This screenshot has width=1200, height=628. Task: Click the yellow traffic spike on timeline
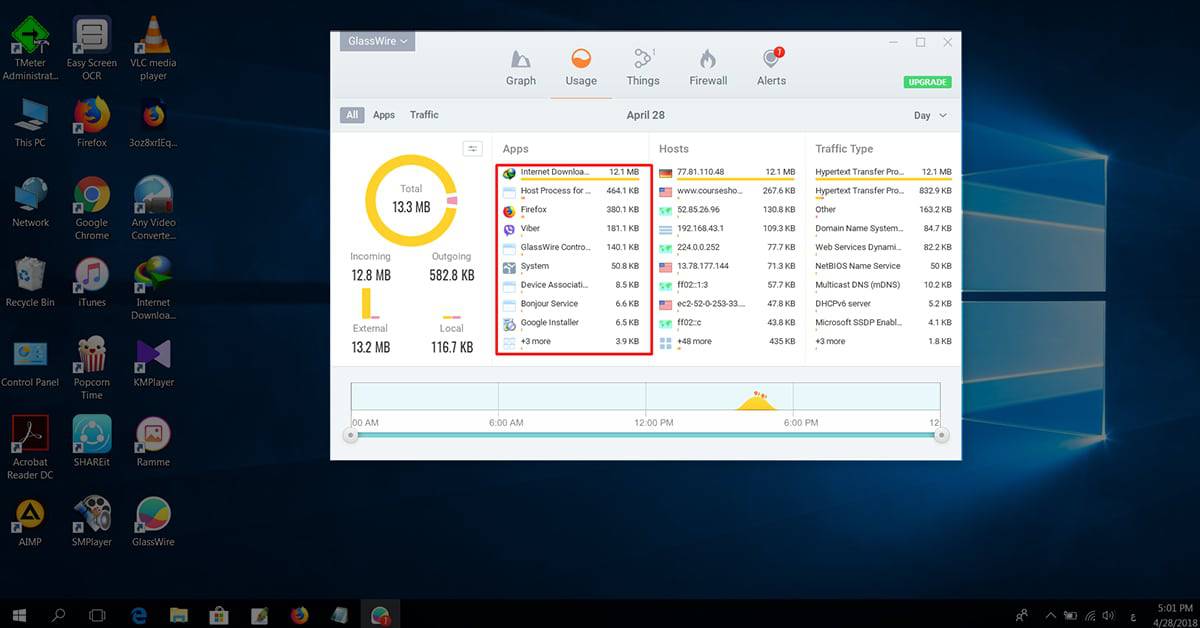[x=757, y=402]
